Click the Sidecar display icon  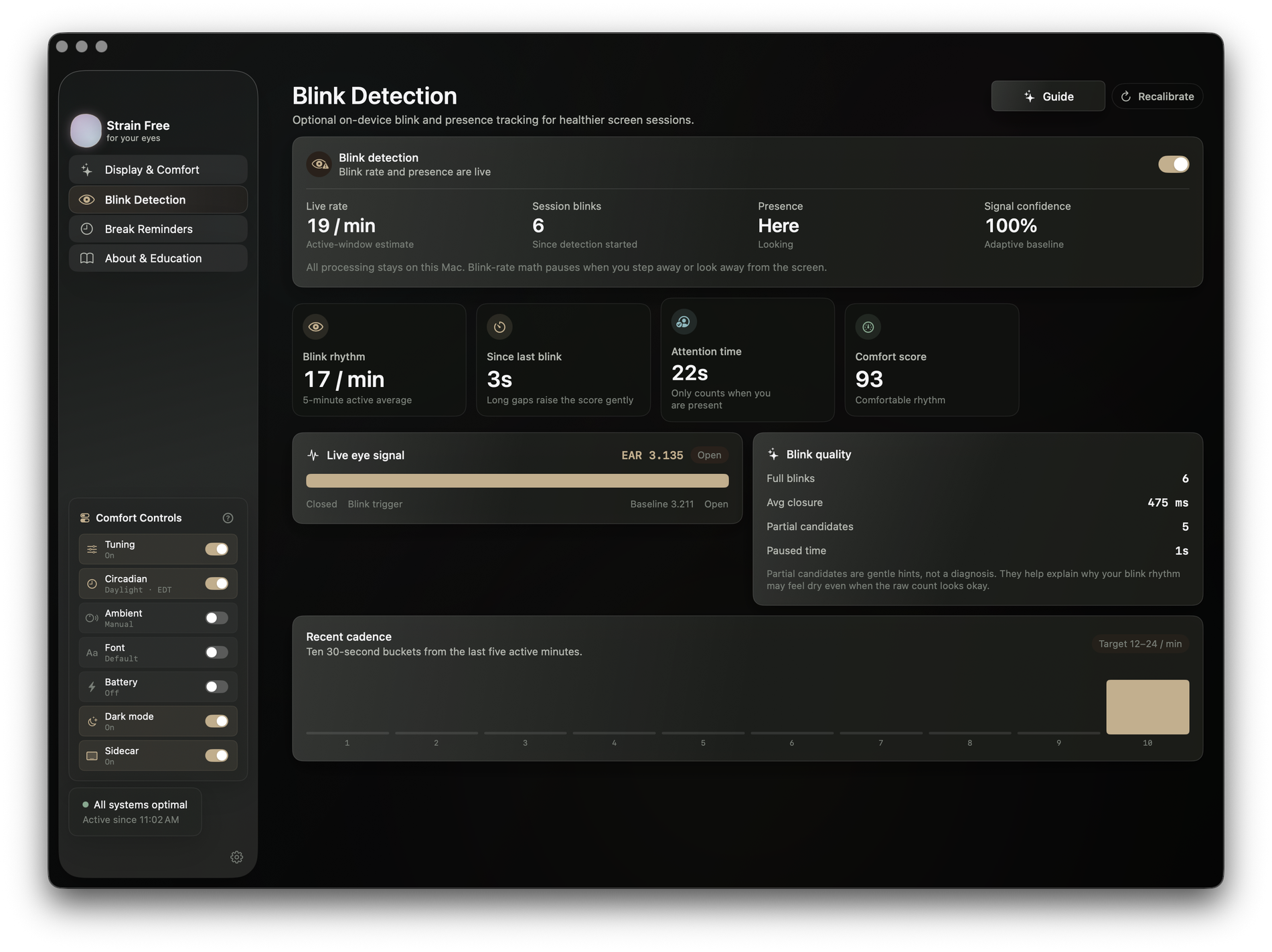[x=92, y=756]
